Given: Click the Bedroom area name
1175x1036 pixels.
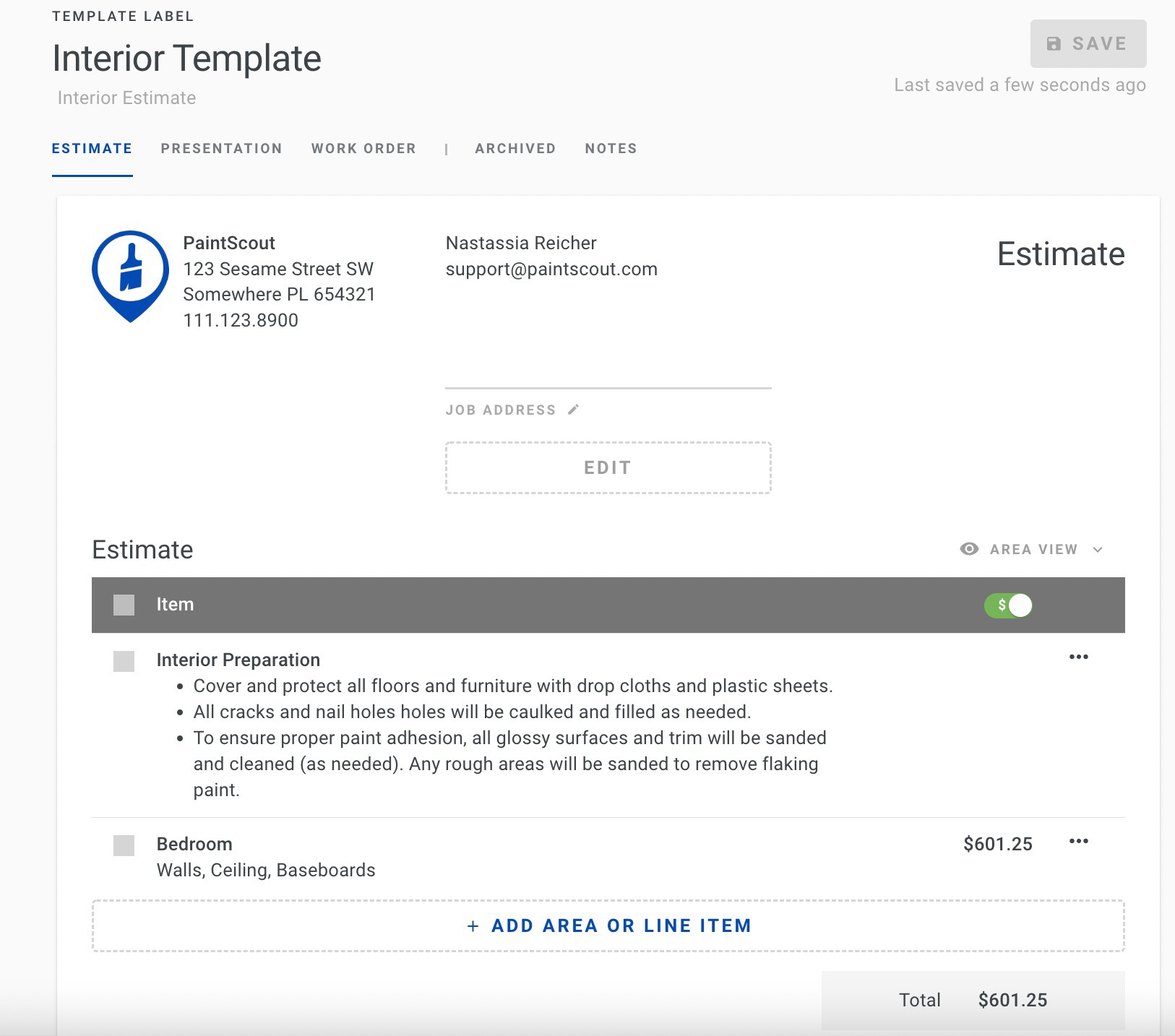Looking at the screenshot, I should [x=194, y=844].
